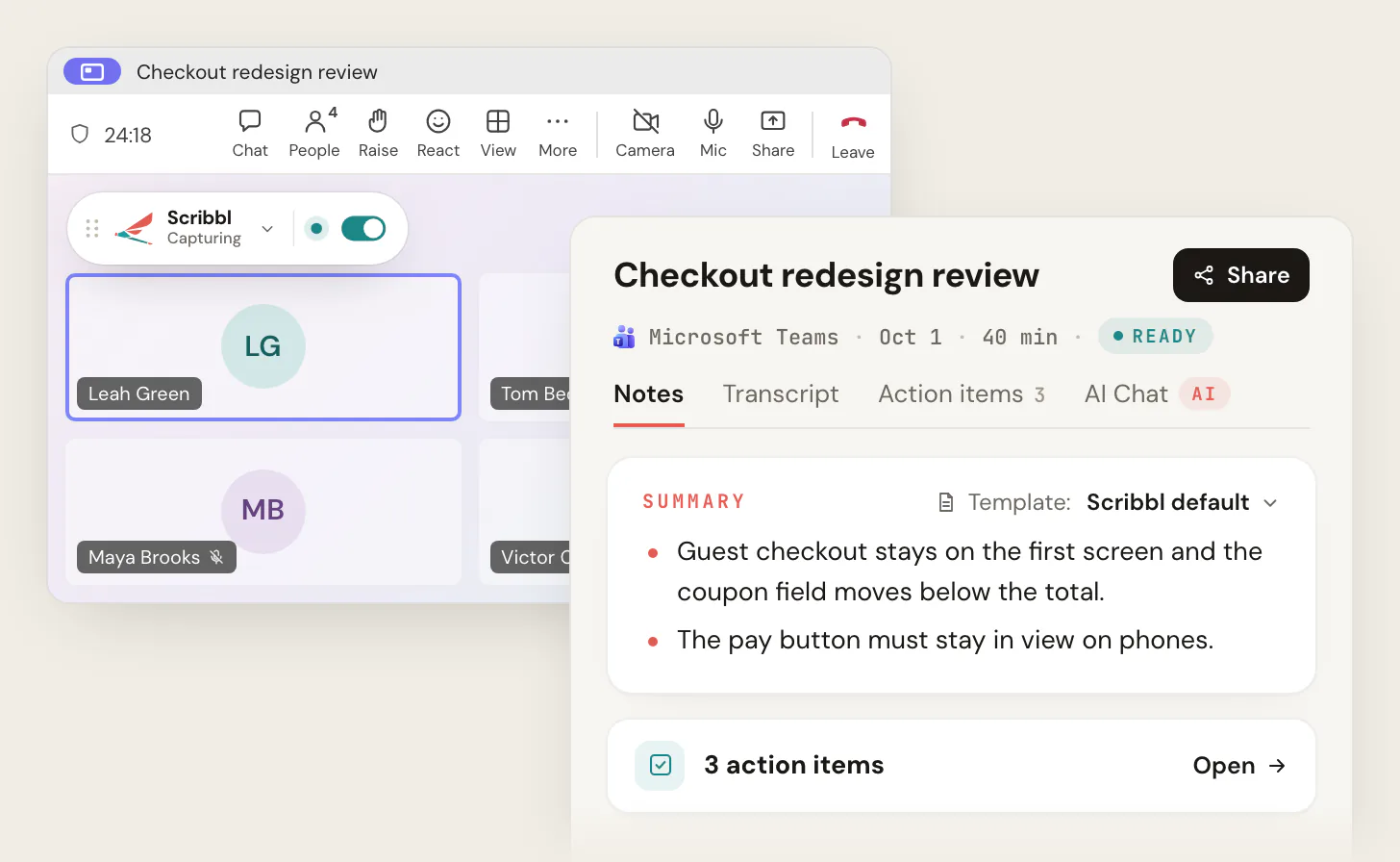
Task: Mute the Mic in the toolbar
Action: click(x=713, y=134)
